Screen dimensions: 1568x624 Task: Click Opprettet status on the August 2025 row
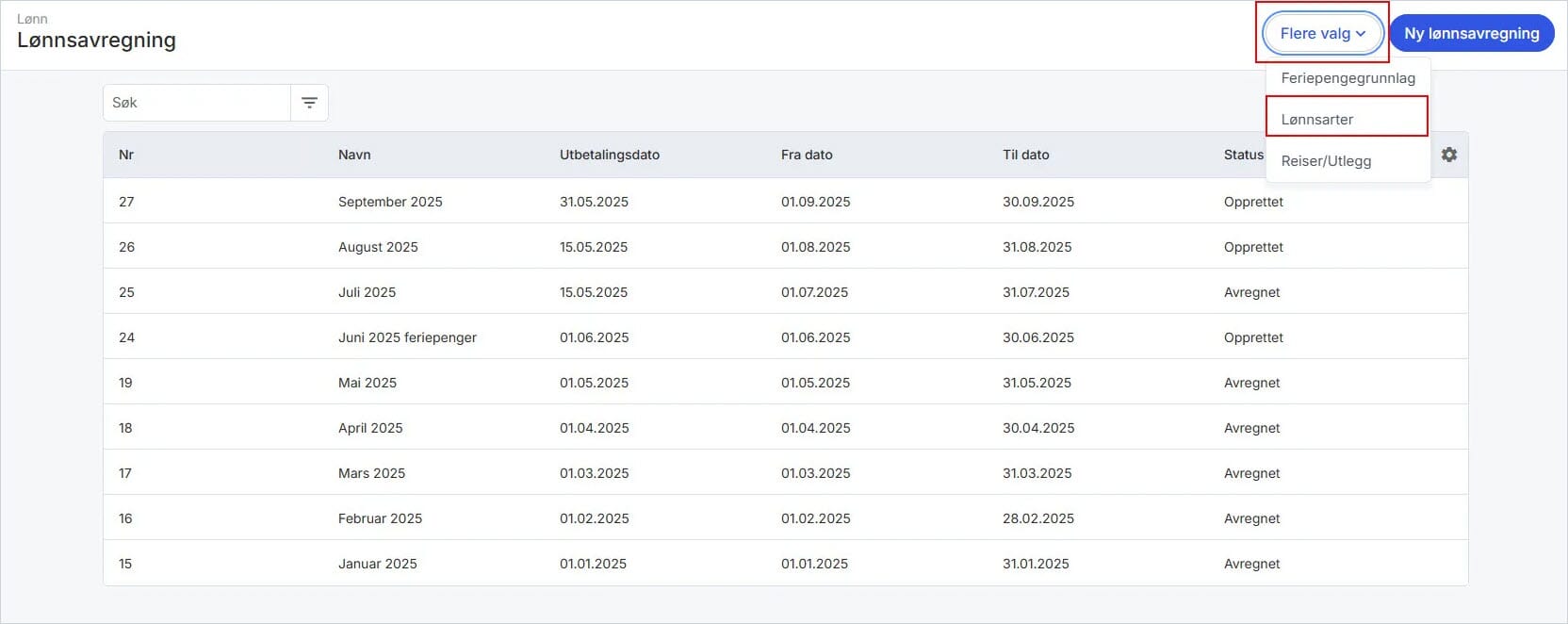coord(1253,247)
